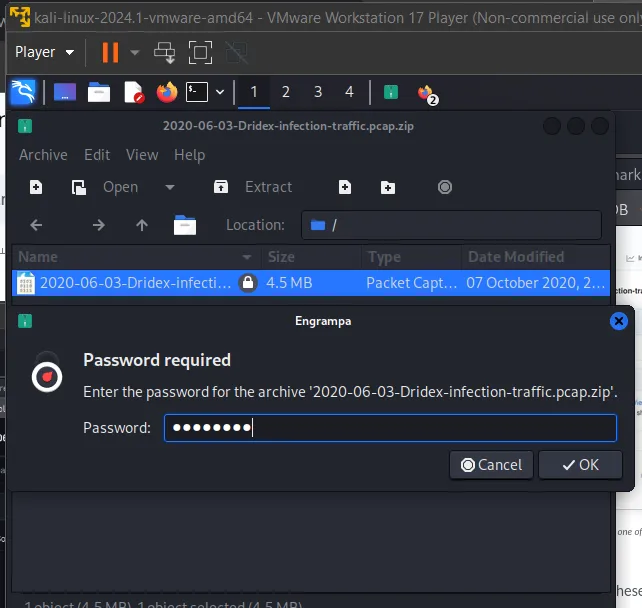This screenshot has height=608, width=642.
Task: Expand the terminal launcher dropdown arrow
Action: [x=220, y=92]
